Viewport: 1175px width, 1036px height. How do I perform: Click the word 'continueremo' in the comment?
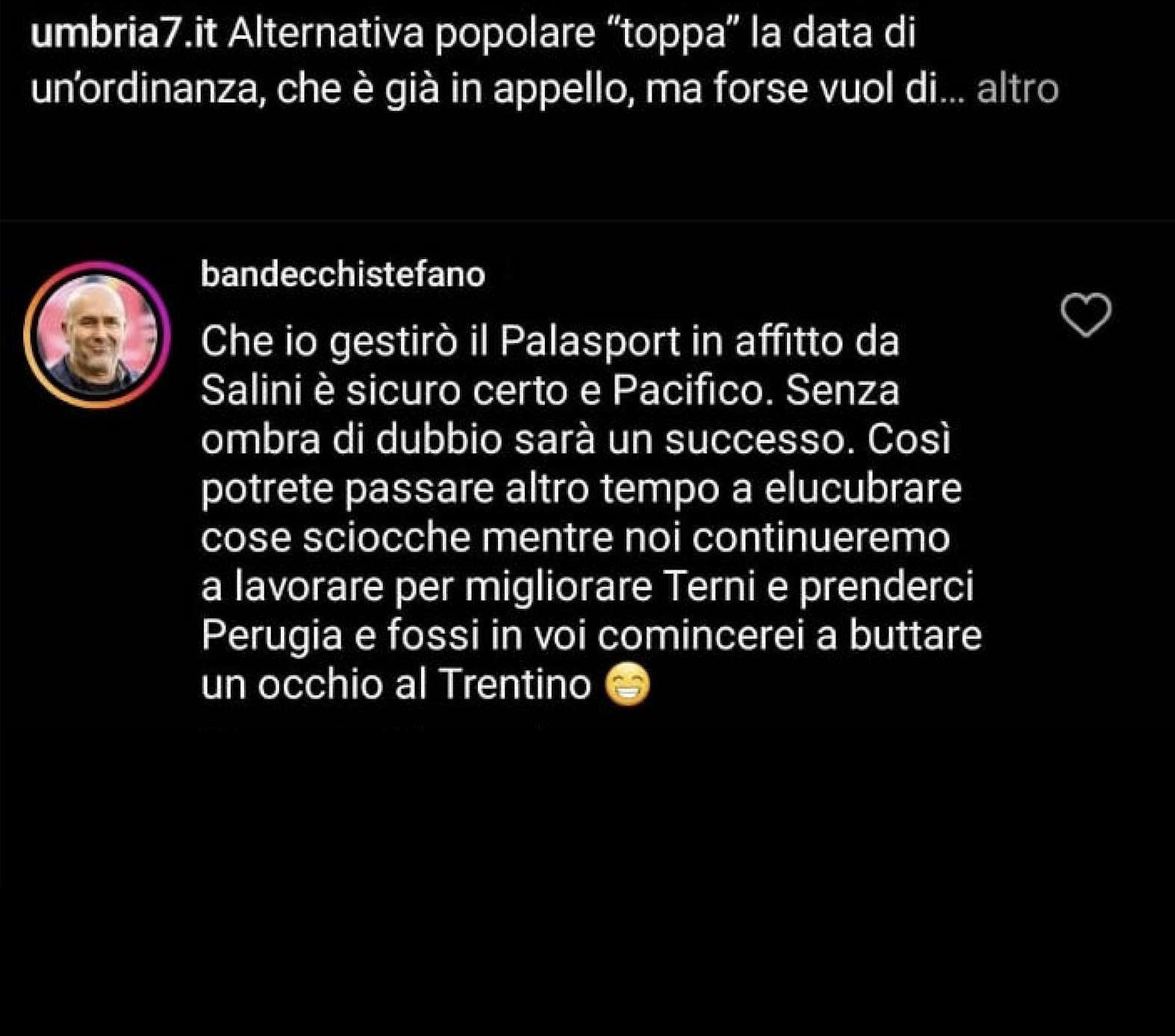point(821,538)
